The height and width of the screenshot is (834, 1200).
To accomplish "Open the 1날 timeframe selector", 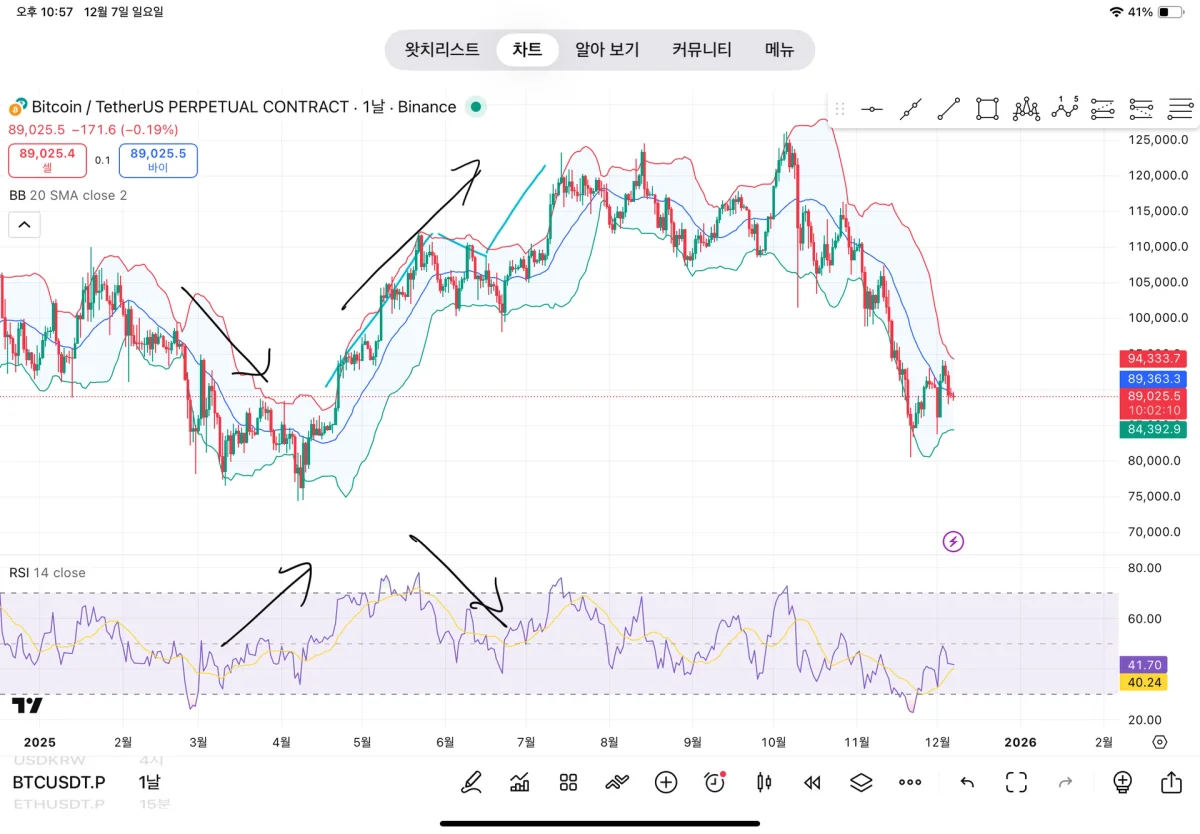I will point(149,782).
